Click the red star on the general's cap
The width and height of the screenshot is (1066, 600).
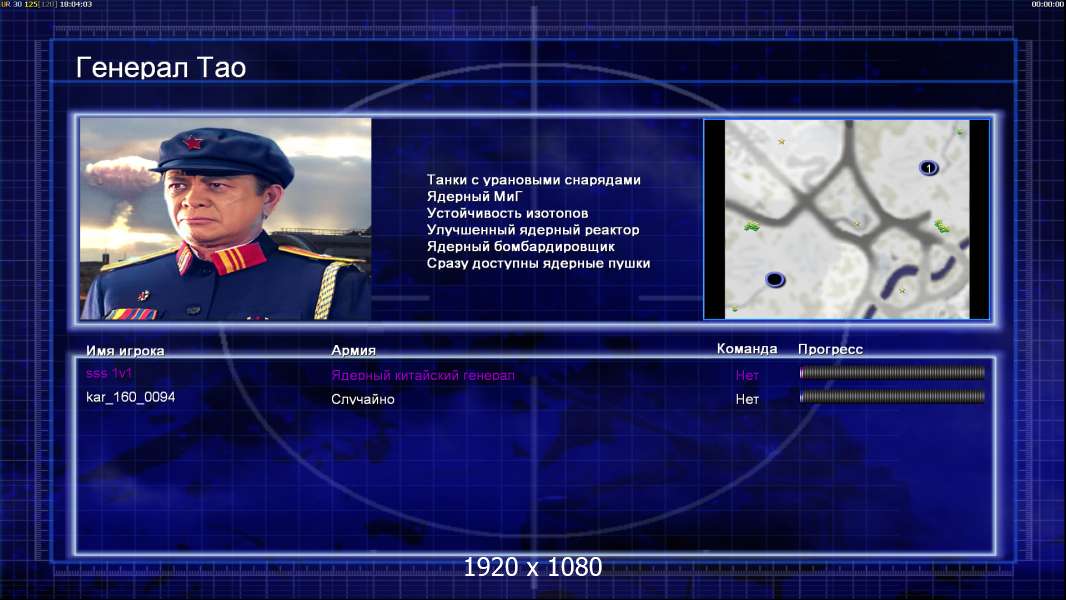(193, 143)
